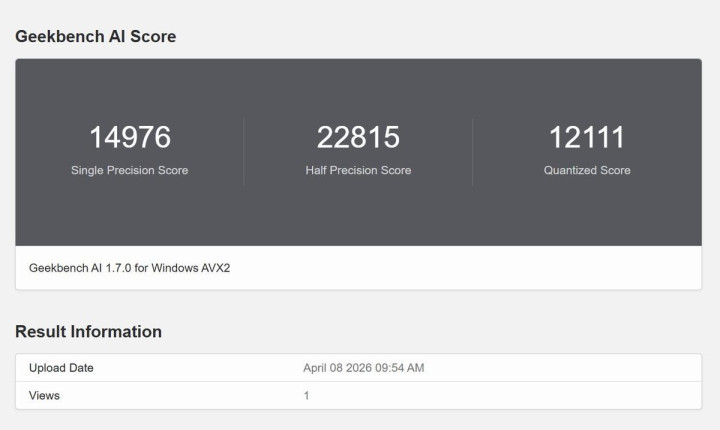Screen dimensions: 720x430
Task: Select the April 08 2026 upload timestamp
Action: pyautogui.click(x=363, y=368)
